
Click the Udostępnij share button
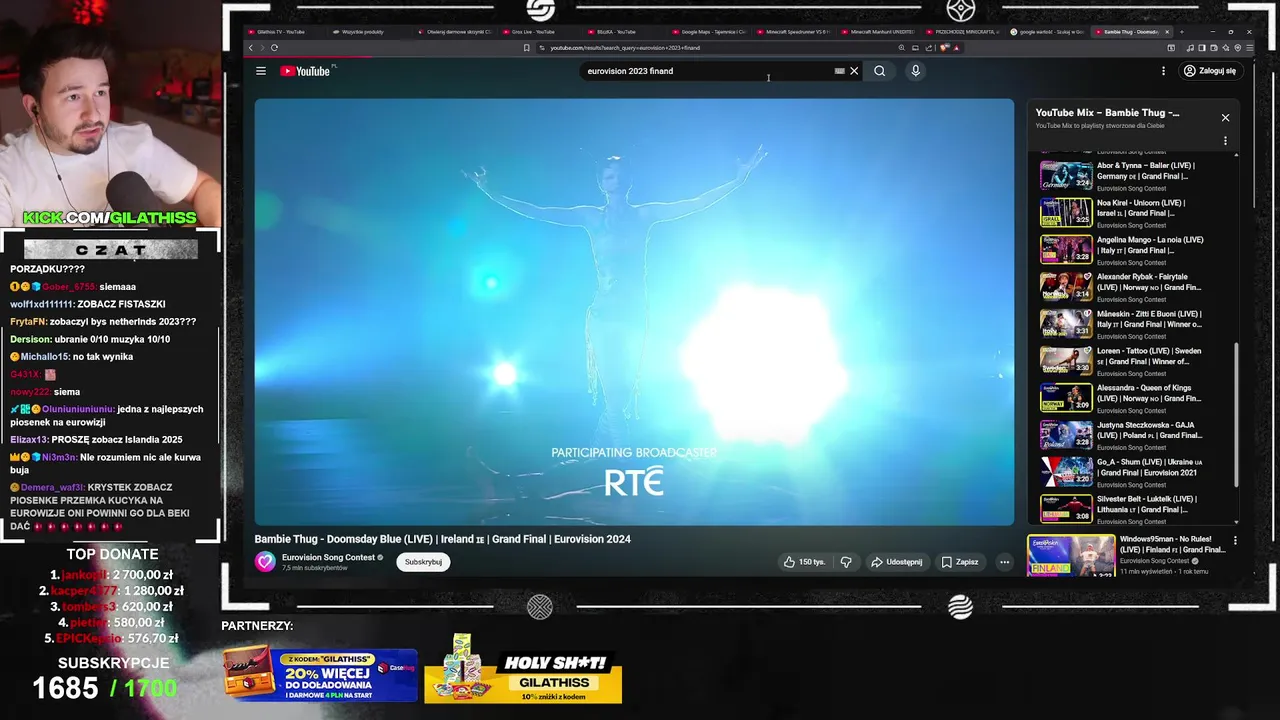point(897,562)
